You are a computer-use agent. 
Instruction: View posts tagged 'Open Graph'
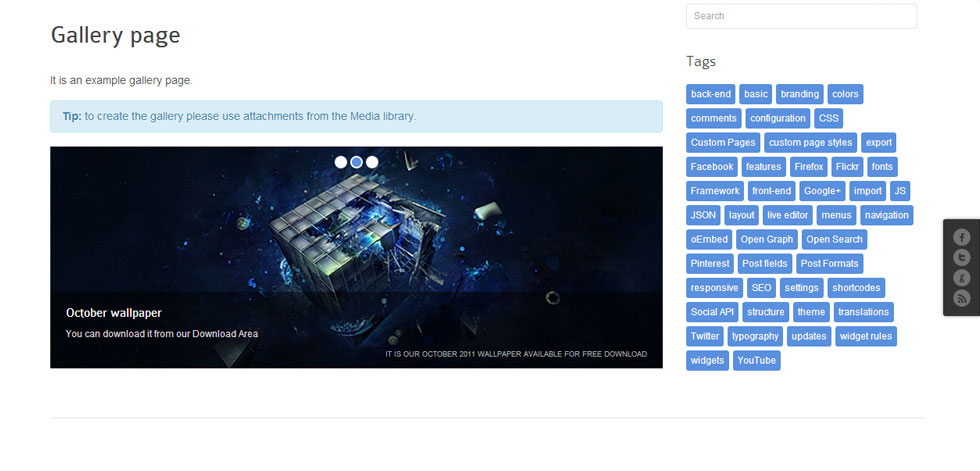[767, 239]
